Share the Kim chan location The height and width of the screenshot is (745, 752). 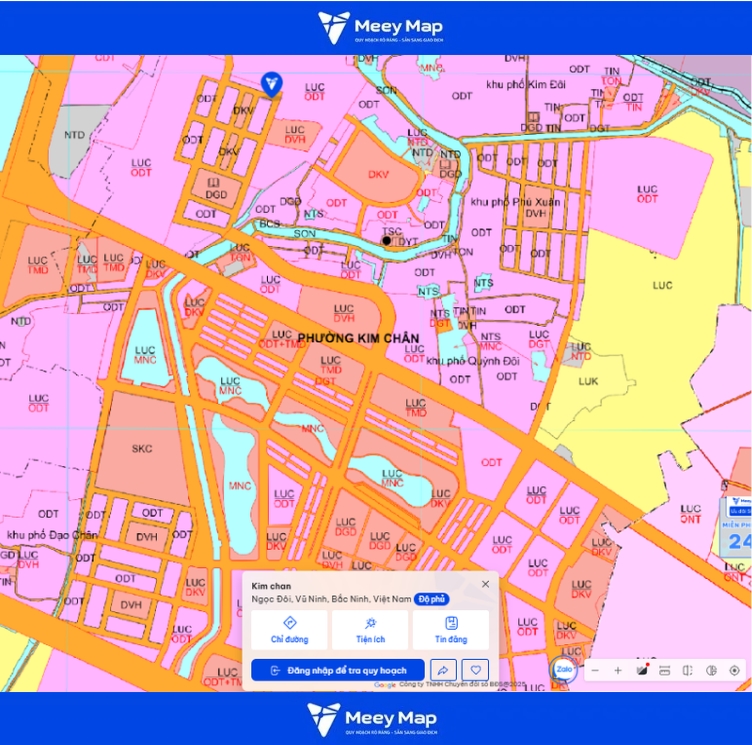pos(443,670)
